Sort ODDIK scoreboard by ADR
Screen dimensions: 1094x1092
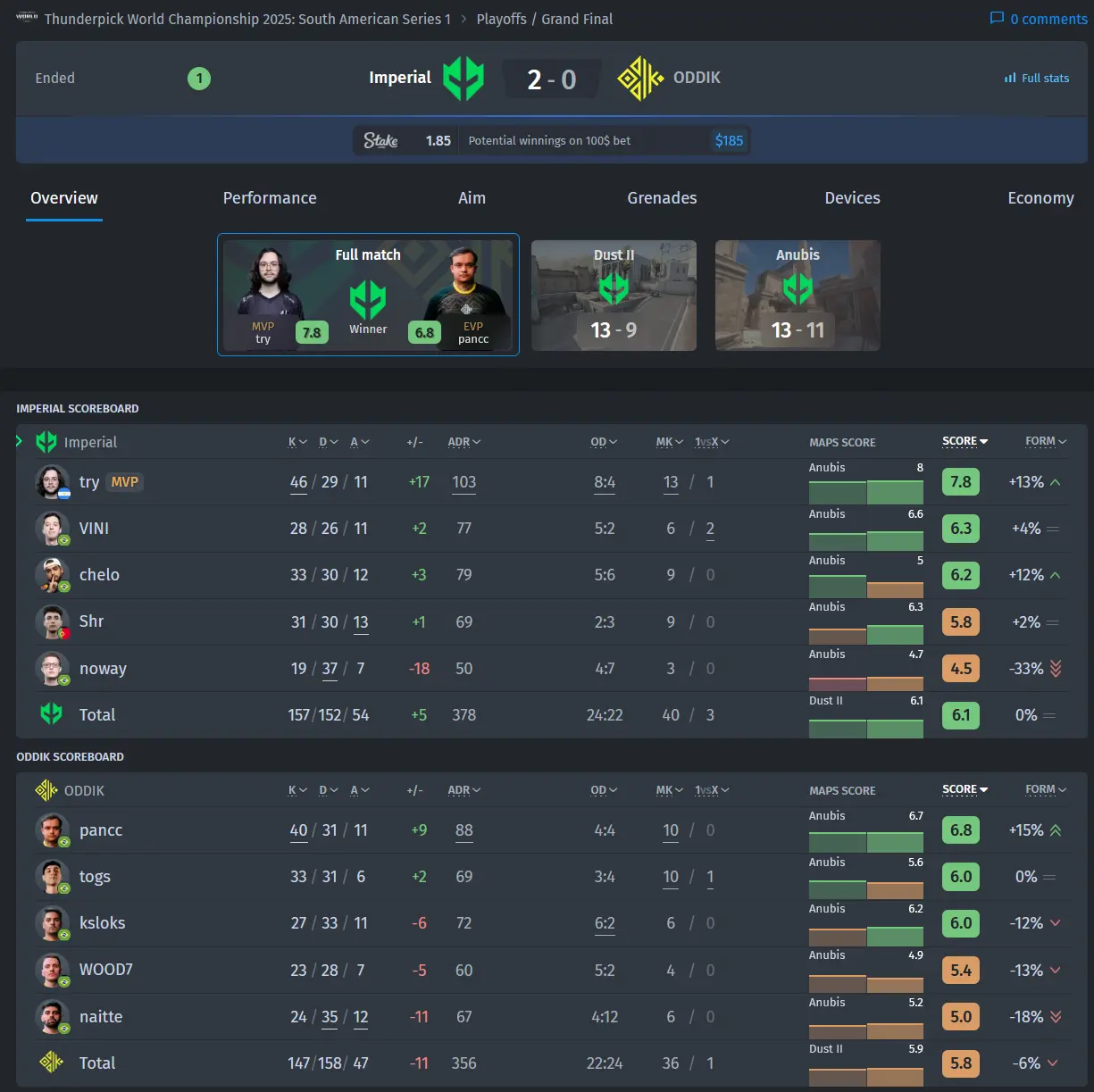(x=464, y=790)
